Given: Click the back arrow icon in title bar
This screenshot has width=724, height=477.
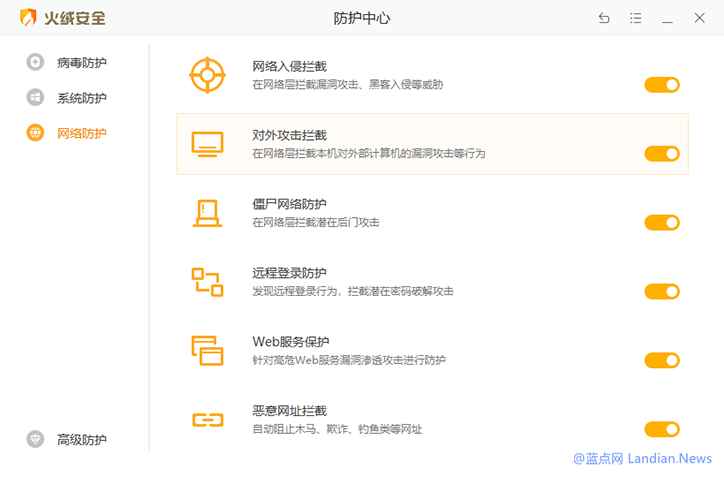Looking at the screenshot, I should click(604, 18).
